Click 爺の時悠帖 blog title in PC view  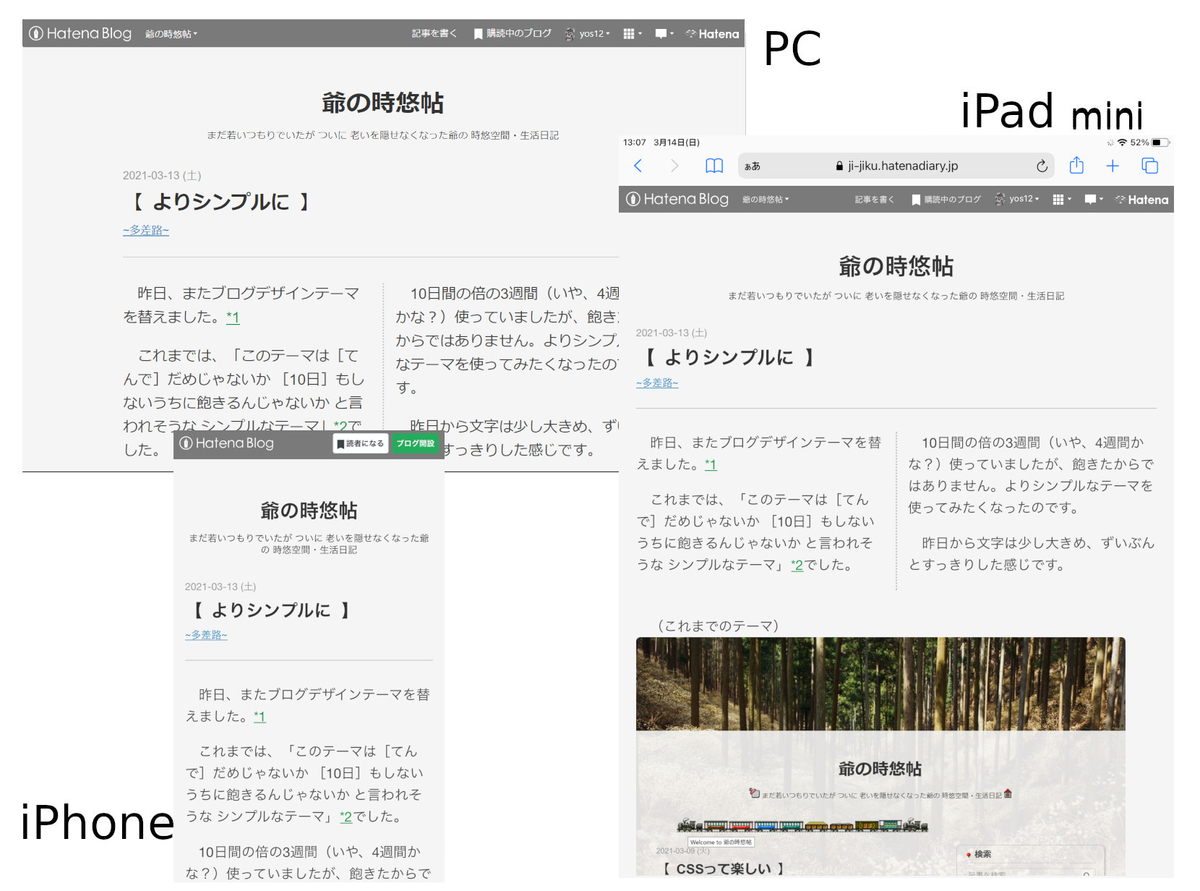(383, 103)
